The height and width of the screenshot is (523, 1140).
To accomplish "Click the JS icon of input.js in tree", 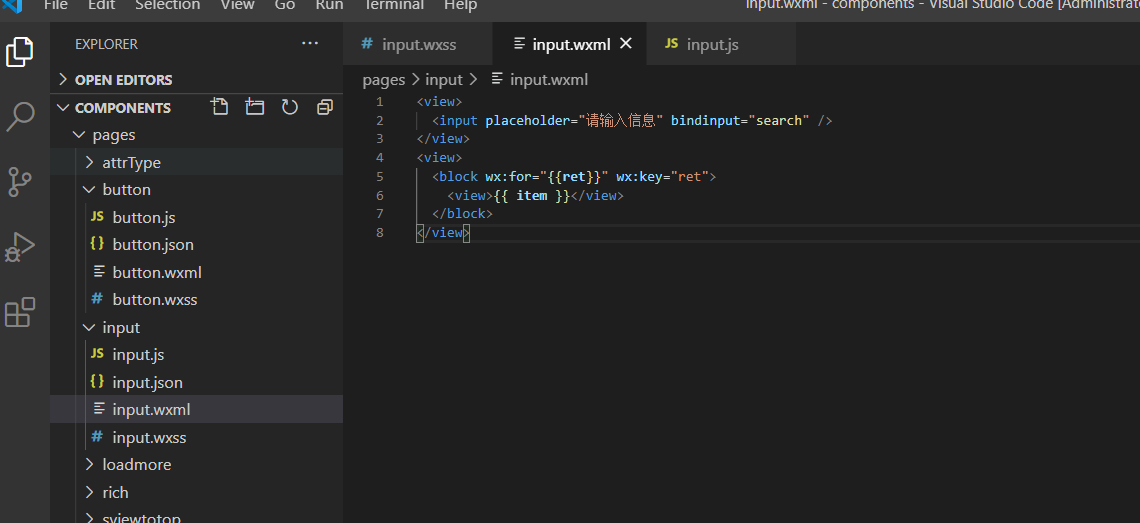I will (x=97, y=354).
